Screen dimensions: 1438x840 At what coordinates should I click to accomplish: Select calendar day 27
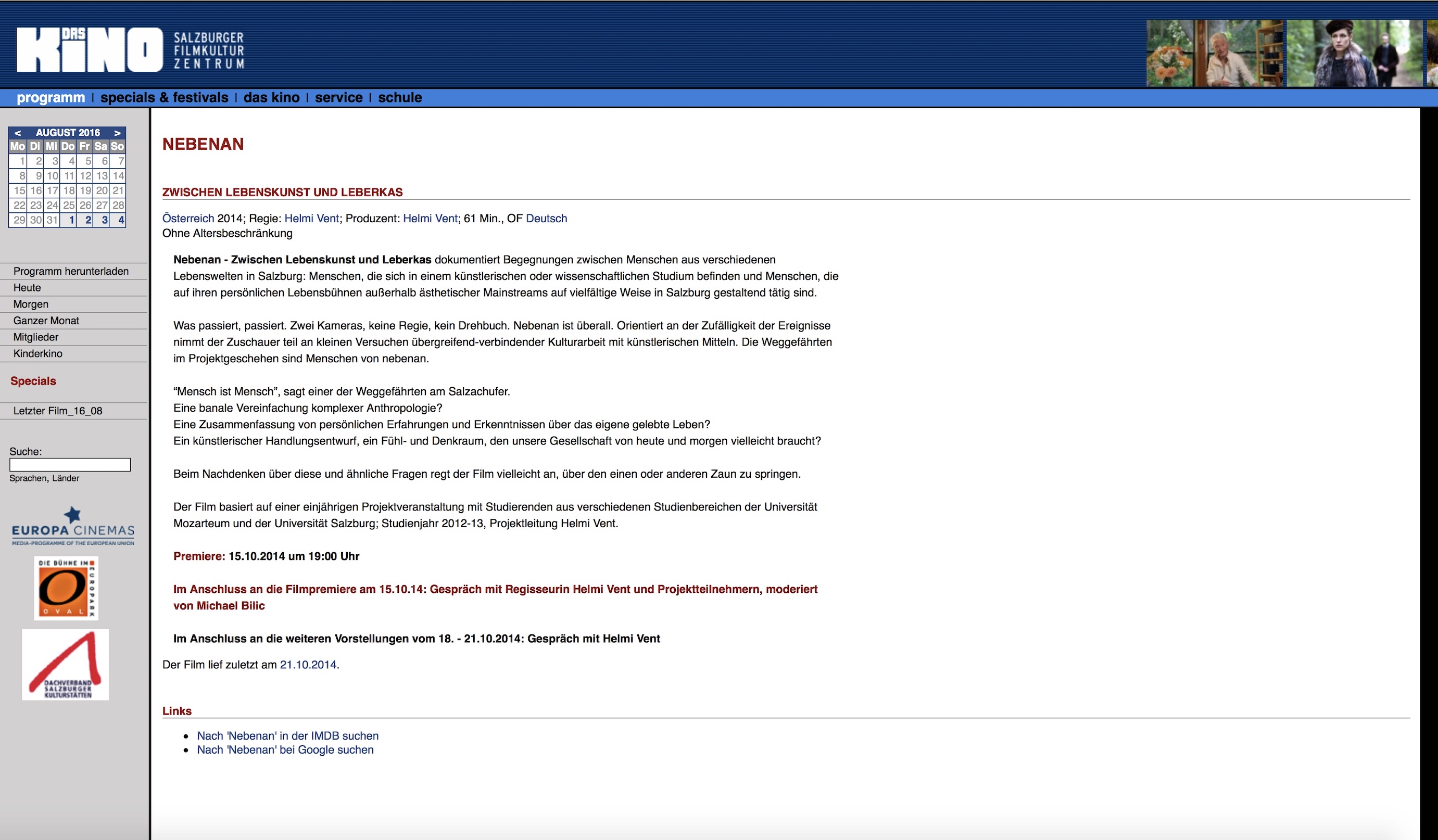pos(102,205)
